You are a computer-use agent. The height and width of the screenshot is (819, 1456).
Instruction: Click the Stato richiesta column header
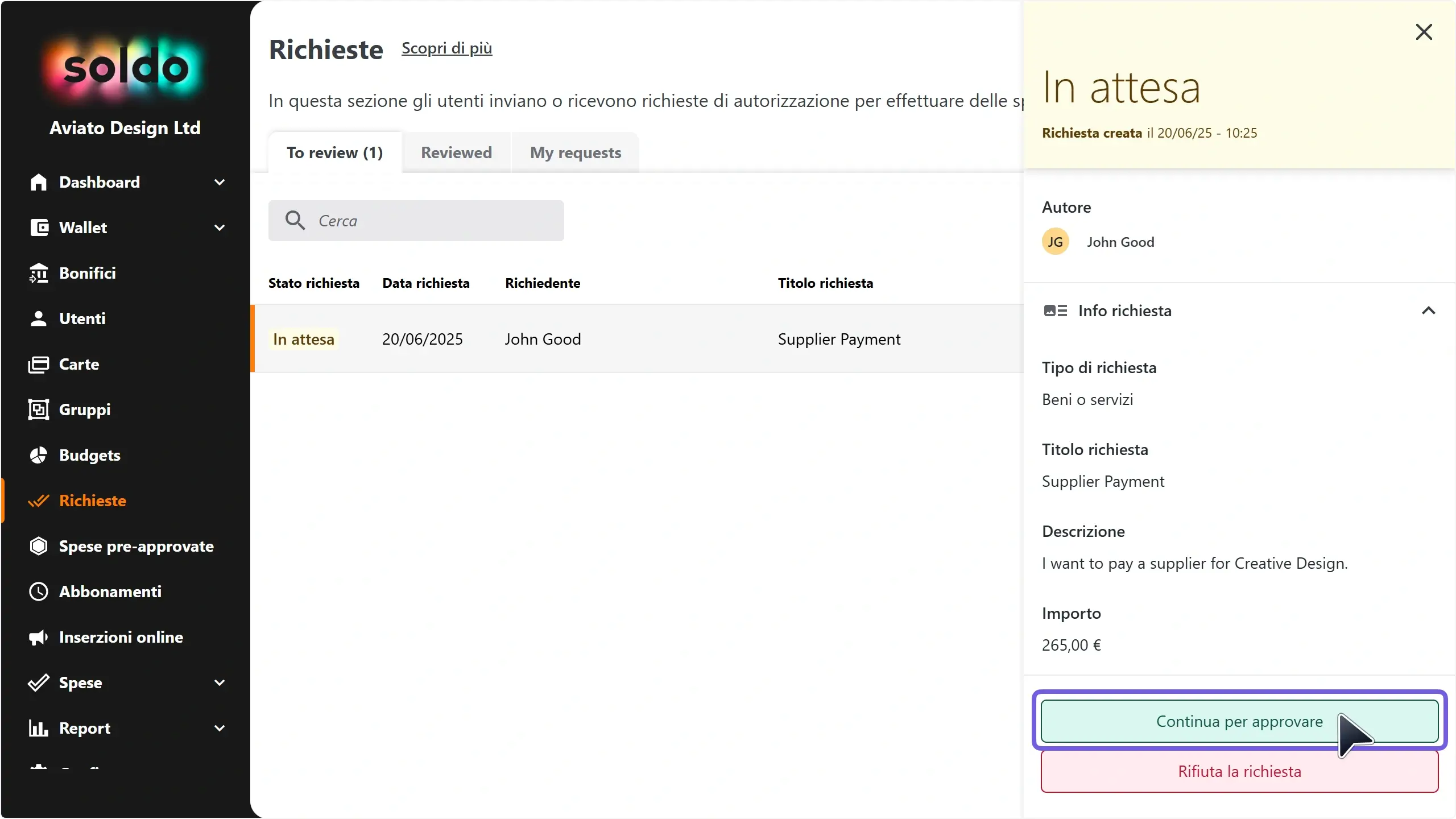(314, 283)
